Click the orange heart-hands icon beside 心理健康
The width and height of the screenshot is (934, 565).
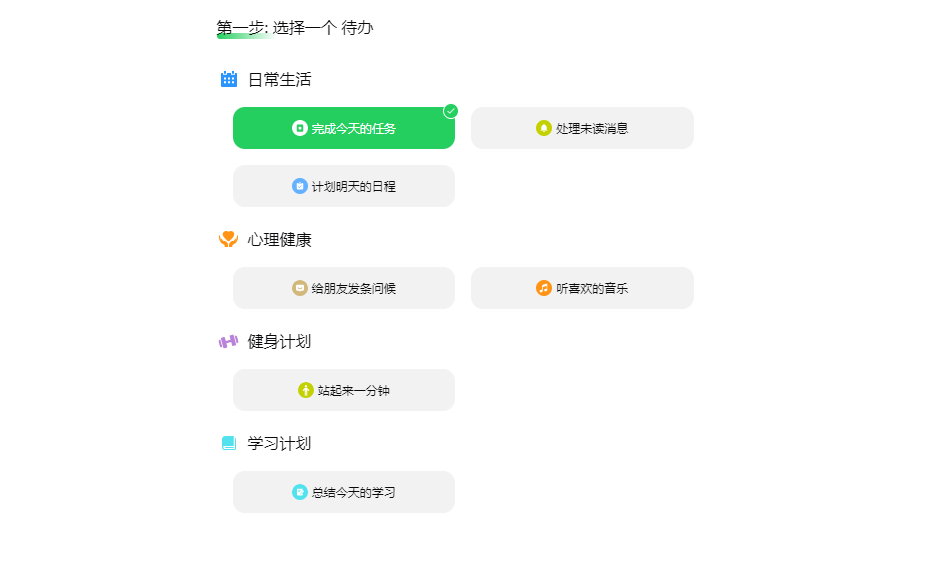tap(229, 239)
